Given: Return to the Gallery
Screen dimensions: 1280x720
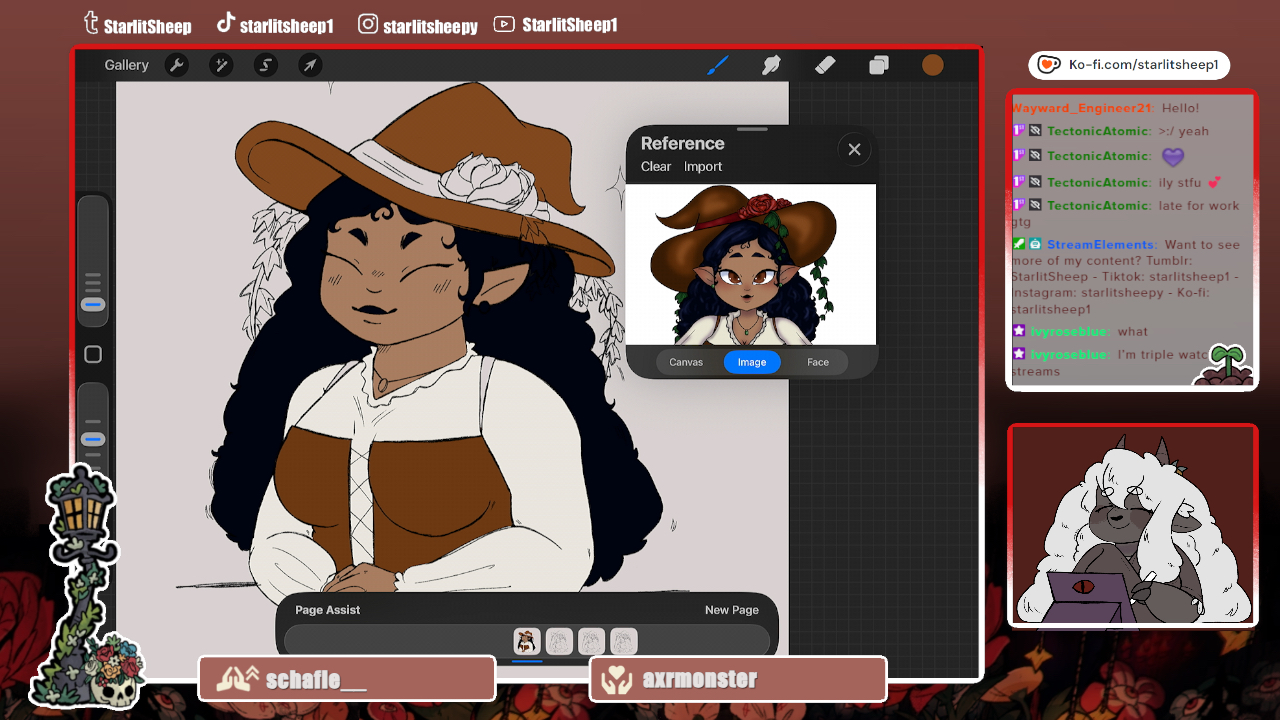Looking at the screenshot, I should point(126,65).
